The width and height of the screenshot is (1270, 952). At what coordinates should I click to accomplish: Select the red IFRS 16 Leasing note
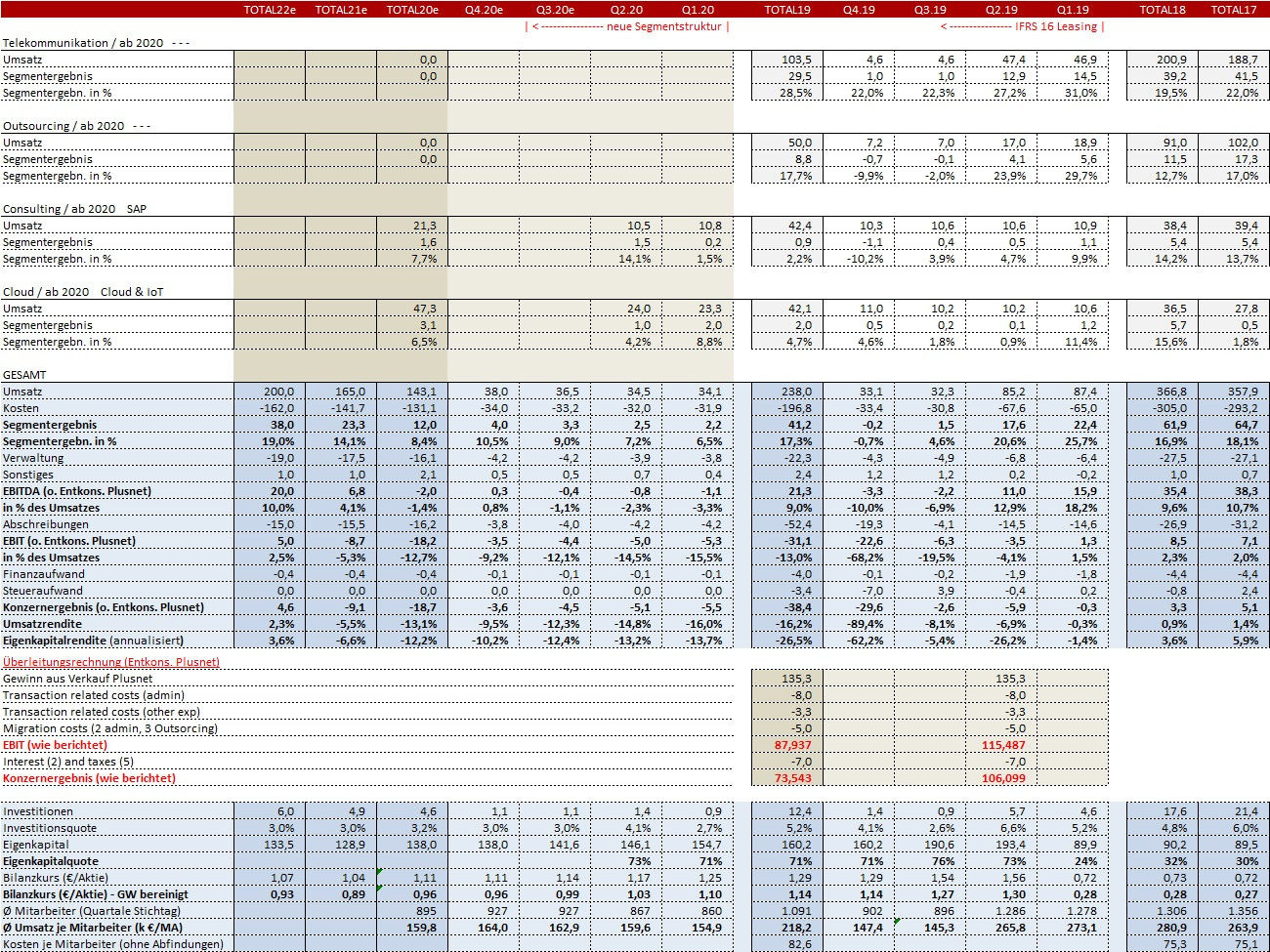tap(1023, 26)
